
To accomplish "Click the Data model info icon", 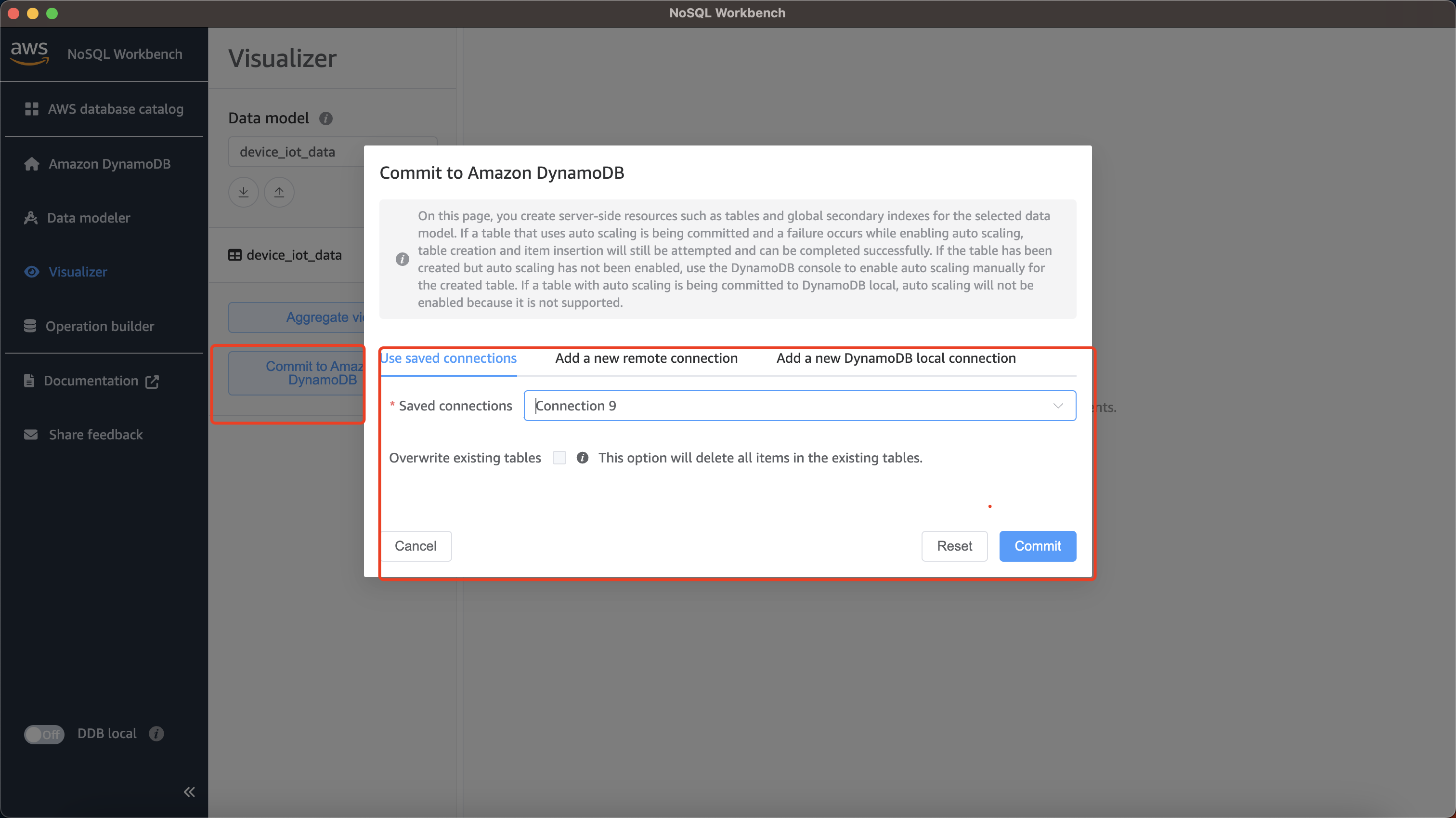I will [x=325, y=118].
